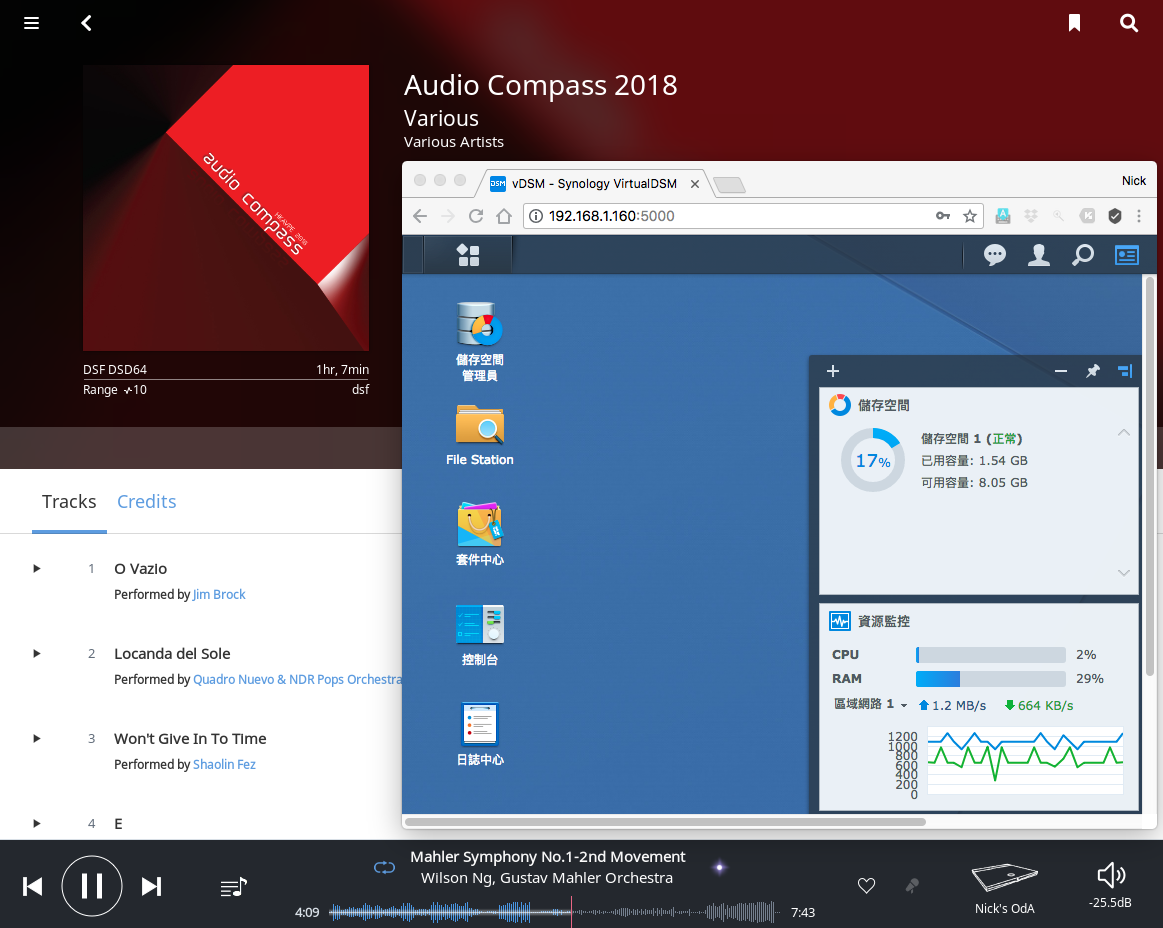This screenshot has height=928, width=1163.
Task: Switch to the Credits tab
Action: pos(147,501)
